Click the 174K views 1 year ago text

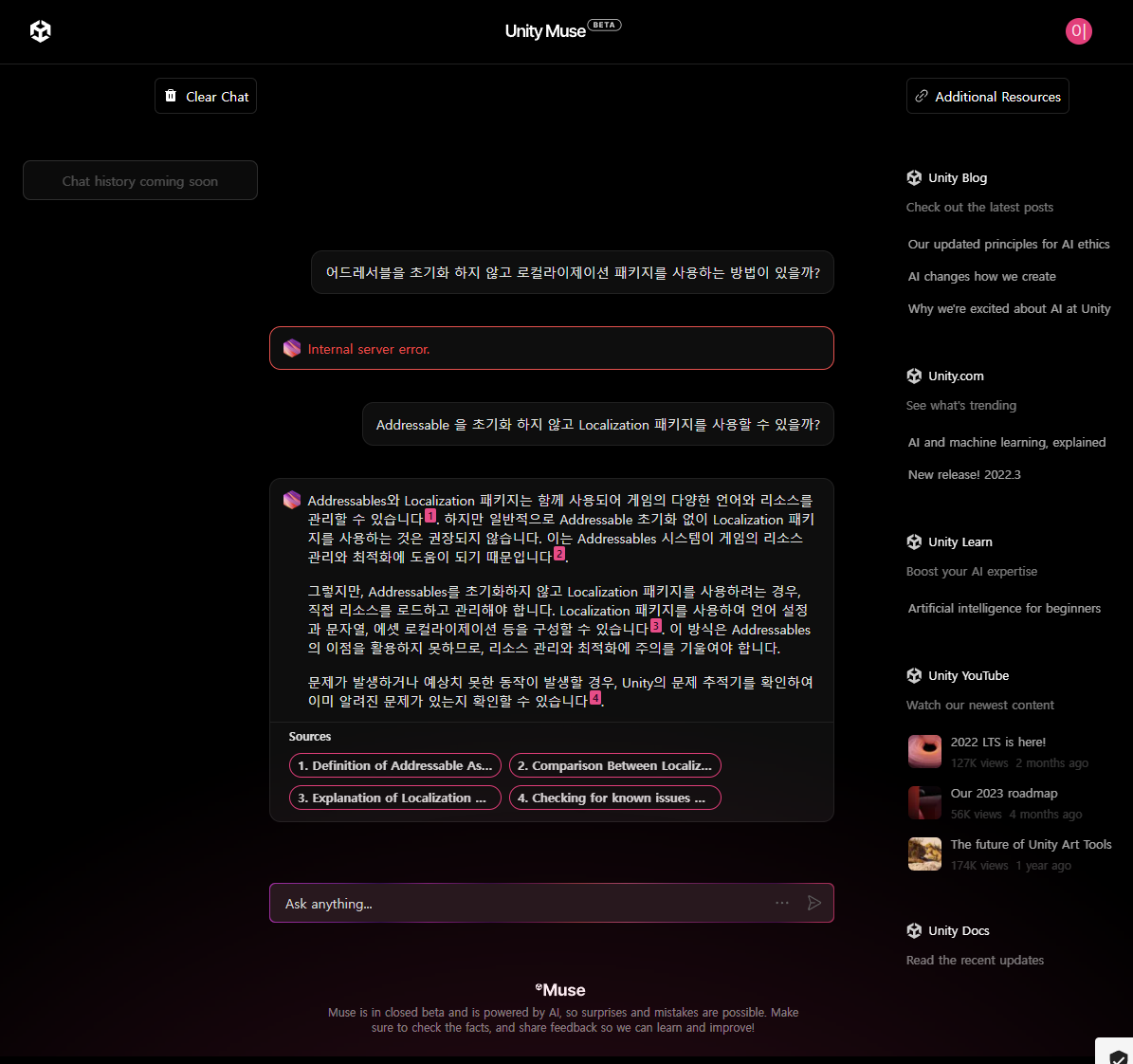point(1011,866)
